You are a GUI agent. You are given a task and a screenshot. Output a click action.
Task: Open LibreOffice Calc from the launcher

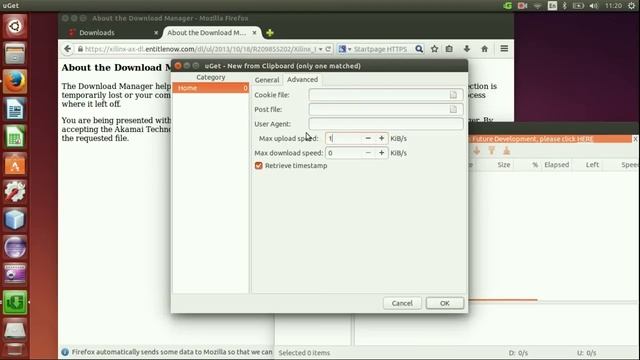tap(15, 137)
